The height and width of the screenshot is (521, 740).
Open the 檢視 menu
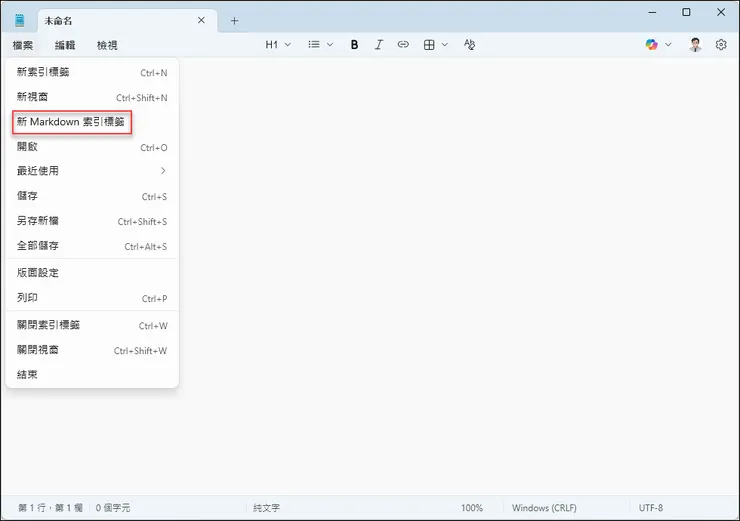[107, 45]
